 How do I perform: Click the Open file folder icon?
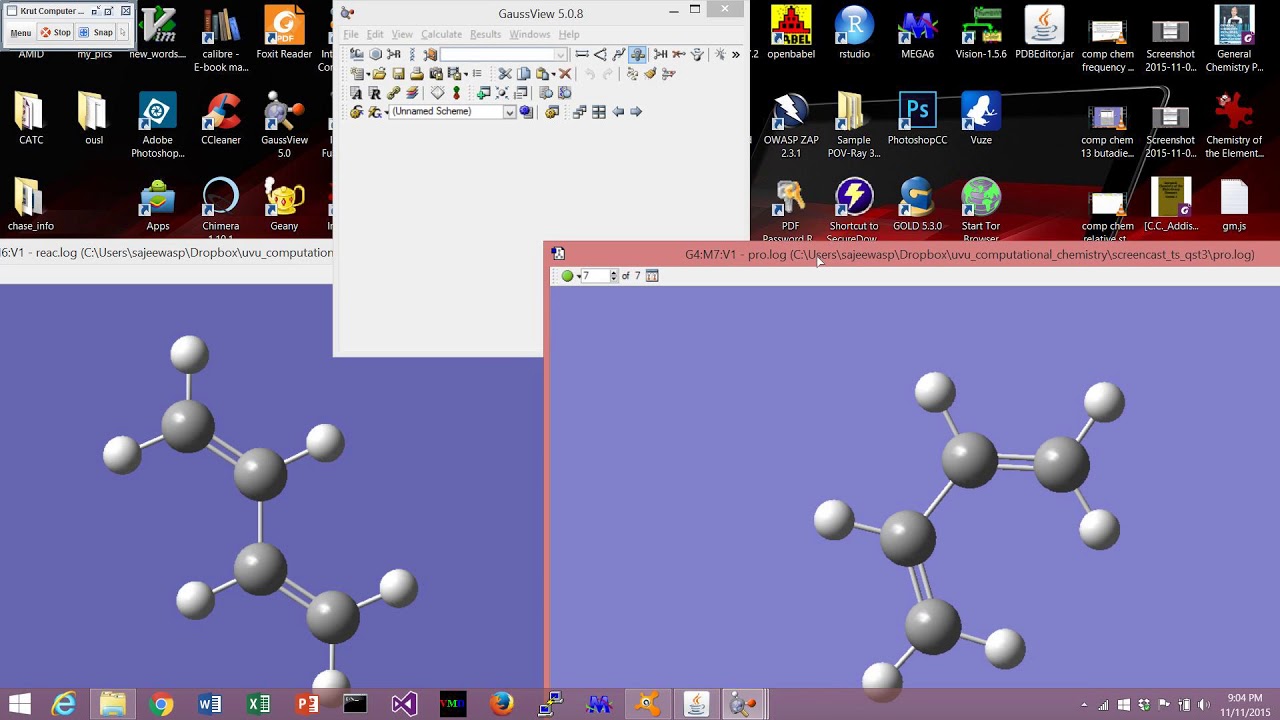click(379, 73)
